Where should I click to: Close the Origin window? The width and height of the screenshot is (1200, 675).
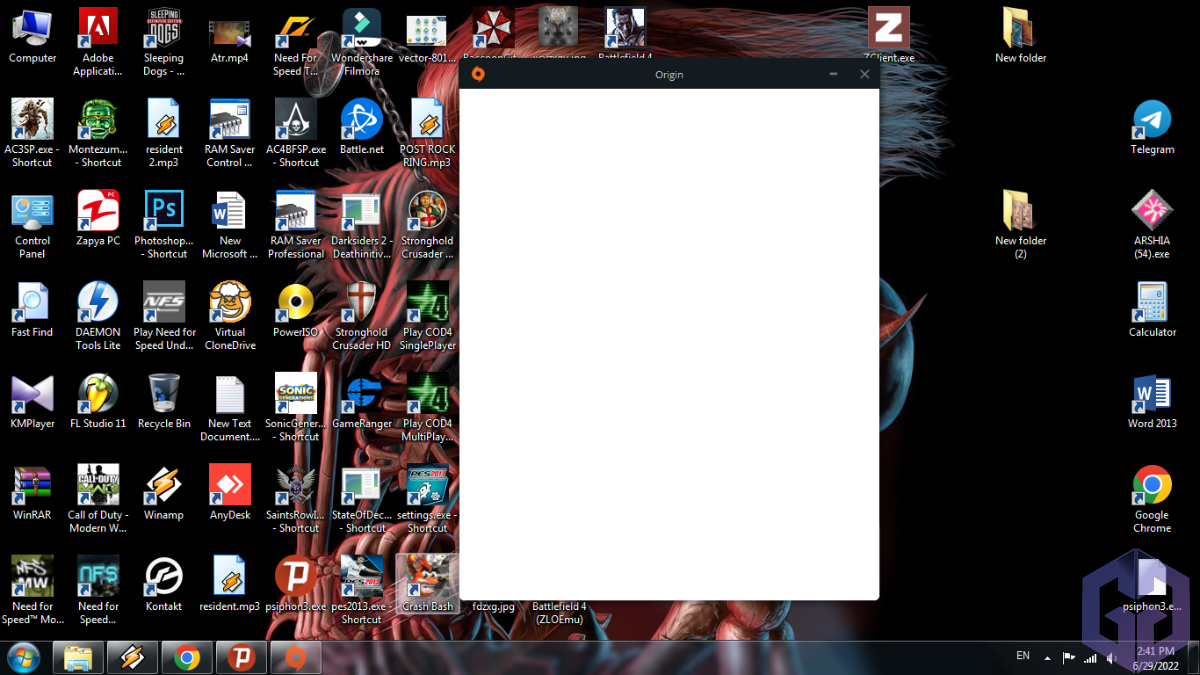pos(864,75)
